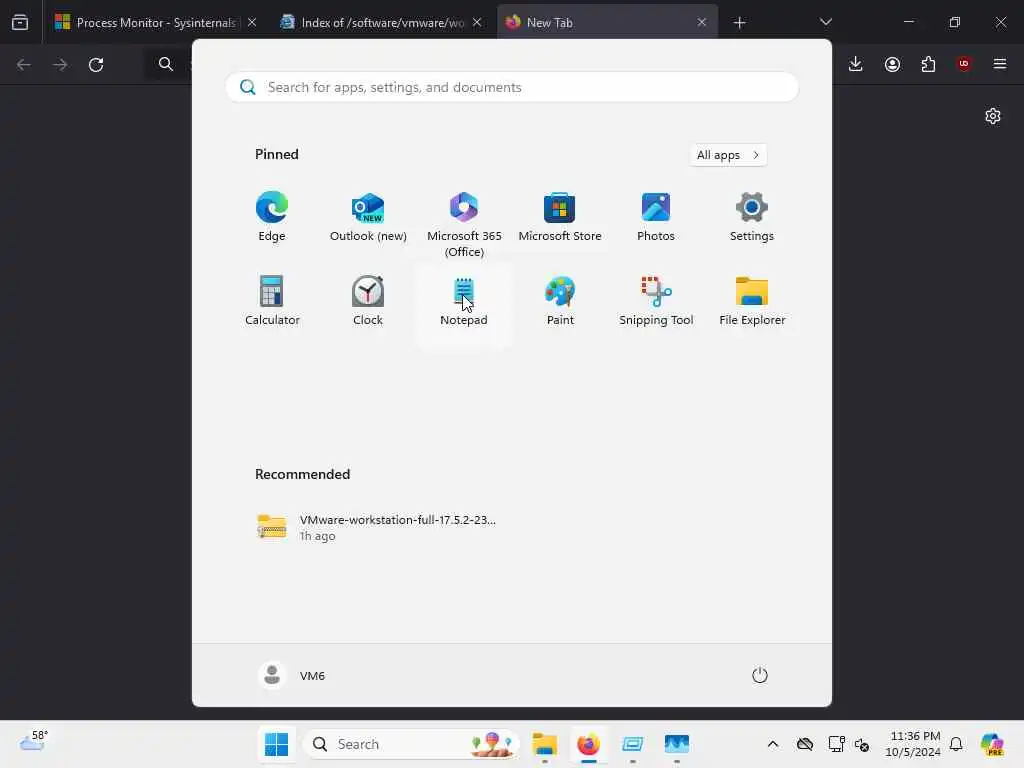Open Microsoft Store from pinned apps
The height and width of the screenshot is (768, 1024).
pos(560,217)
